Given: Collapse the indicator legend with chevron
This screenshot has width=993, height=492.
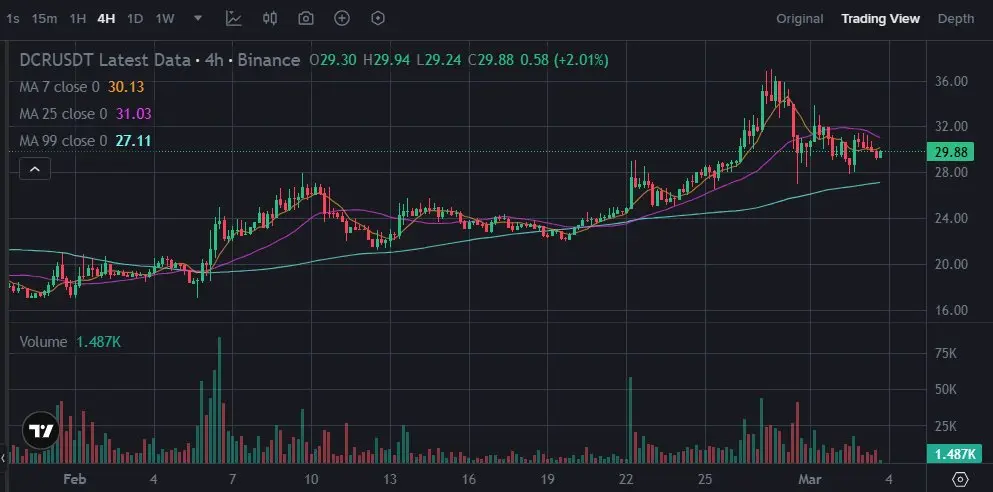Looking at the screenshot, I should tap(35, 169).
